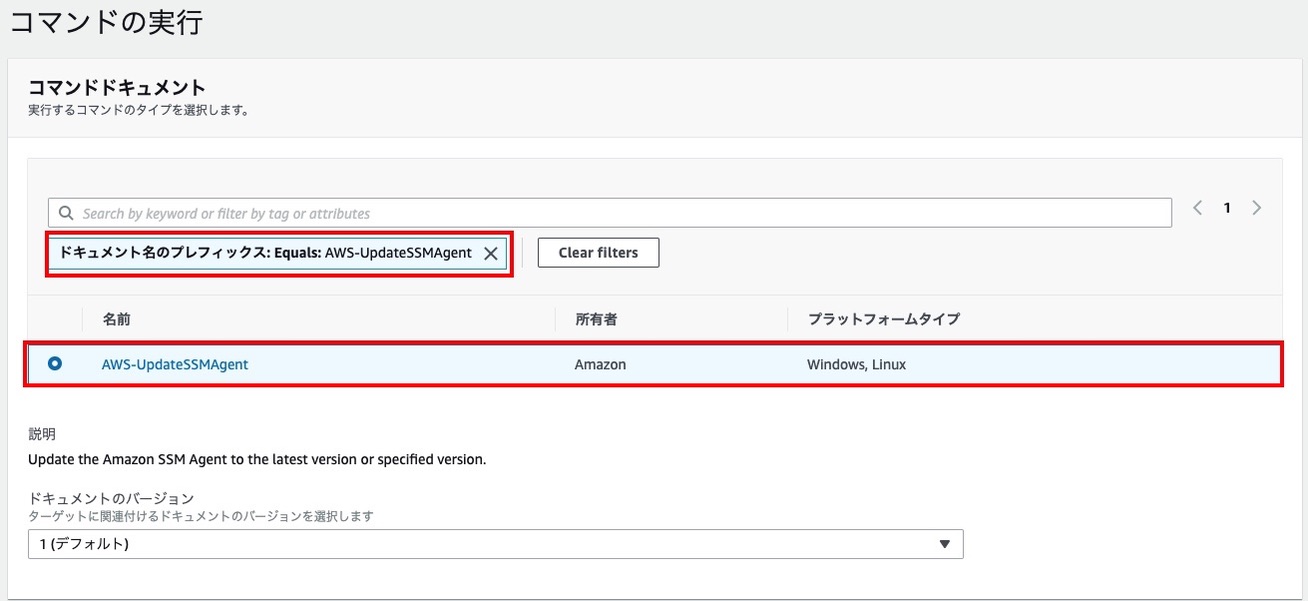Screen dimensions: 1308x601
Task: Remove the AWS-UpdateSSMAgent filter via X icon
Action: point(491,253)
